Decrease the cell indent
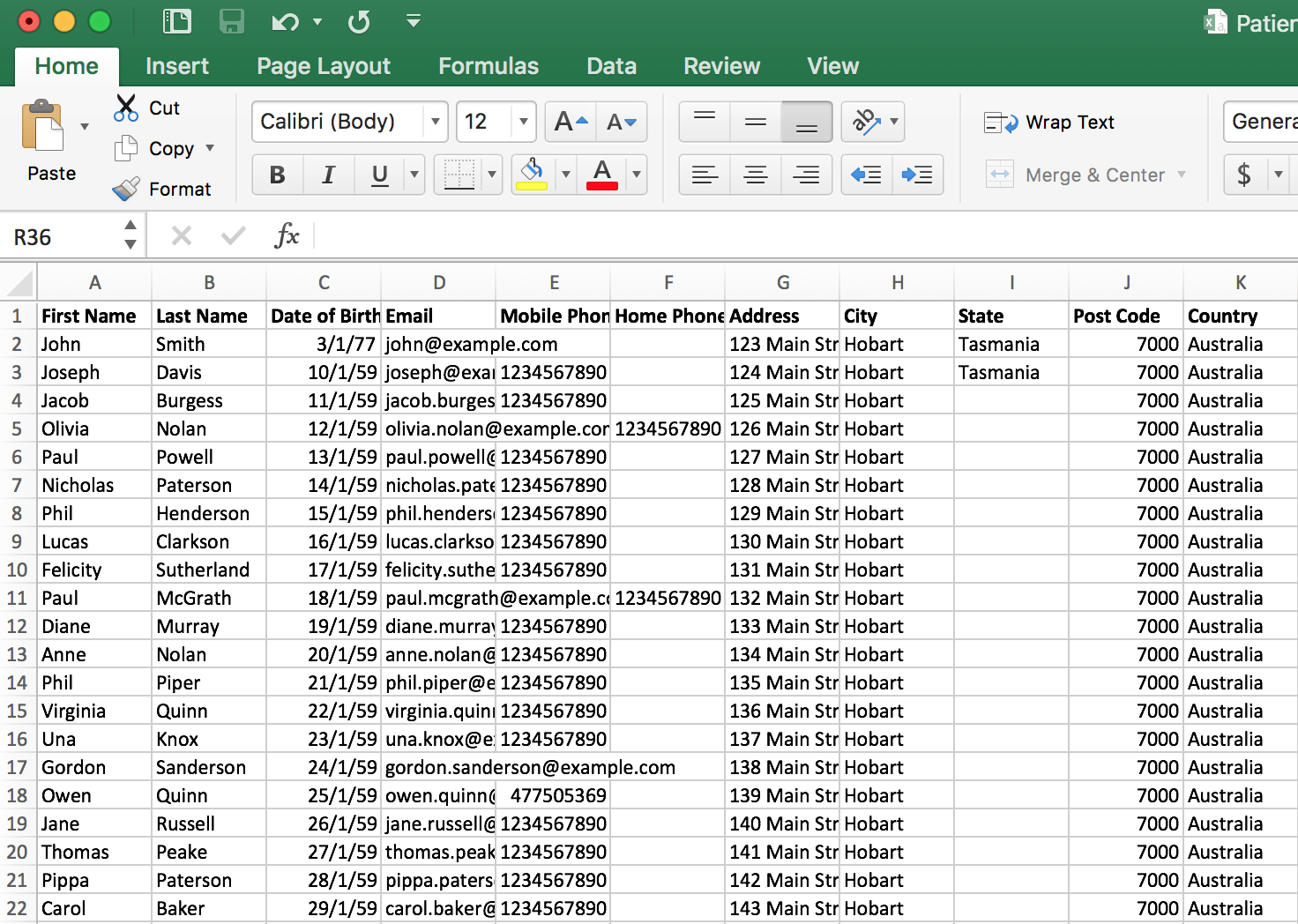1298x924 pixels. [867, 175]
